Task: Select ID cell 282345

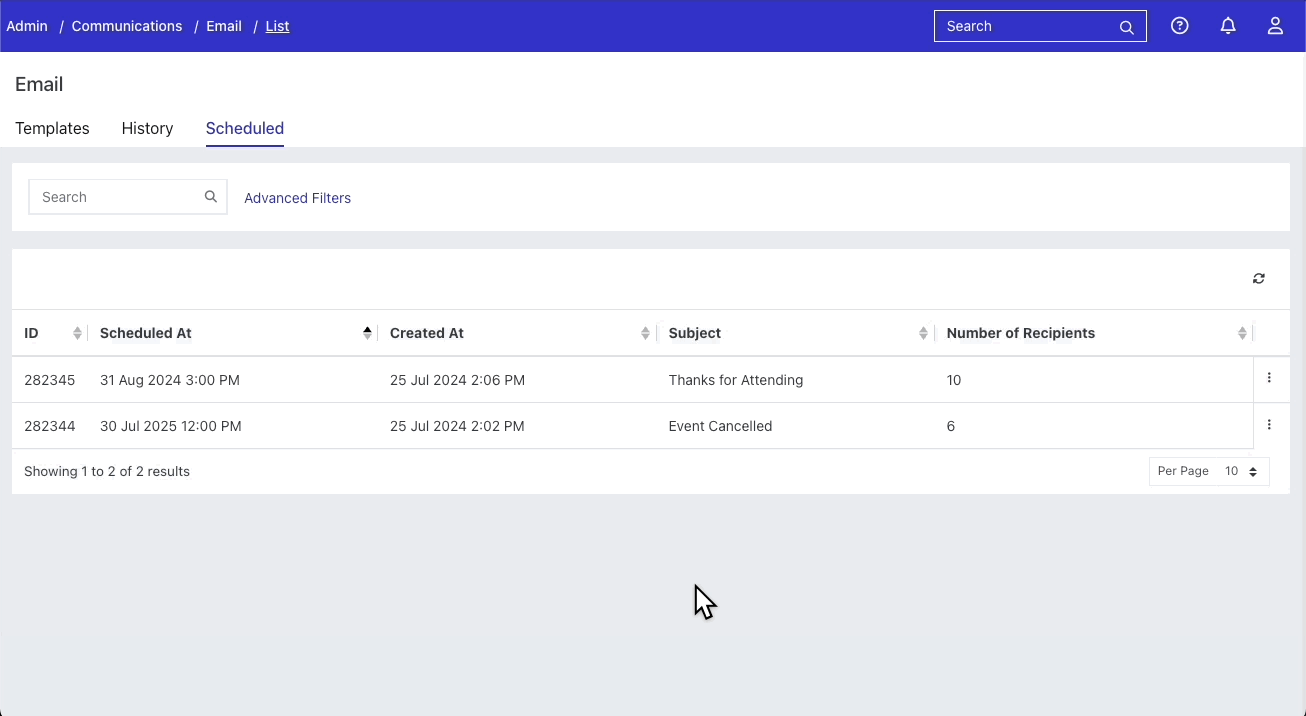Action: click(x=50, y=380)
